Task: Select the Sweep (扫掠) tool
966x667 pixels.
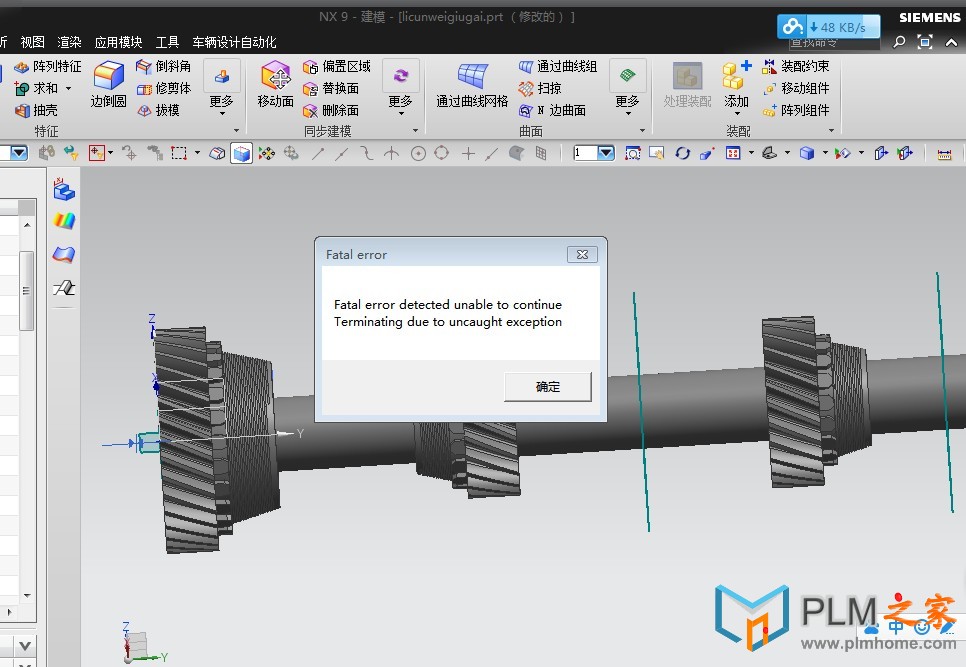Action: (x=540, y=89)
